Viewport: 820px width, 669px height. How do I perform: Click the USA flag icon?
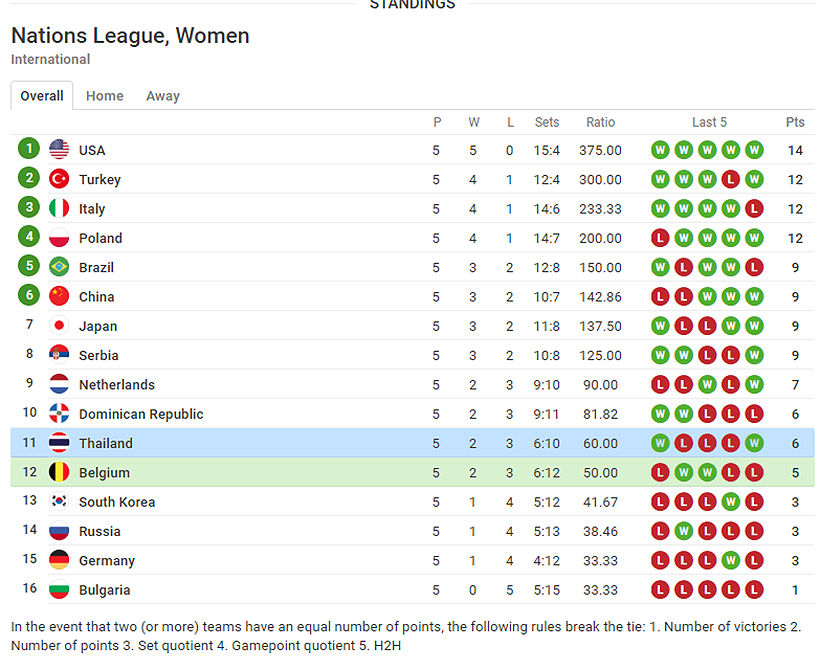59,150
